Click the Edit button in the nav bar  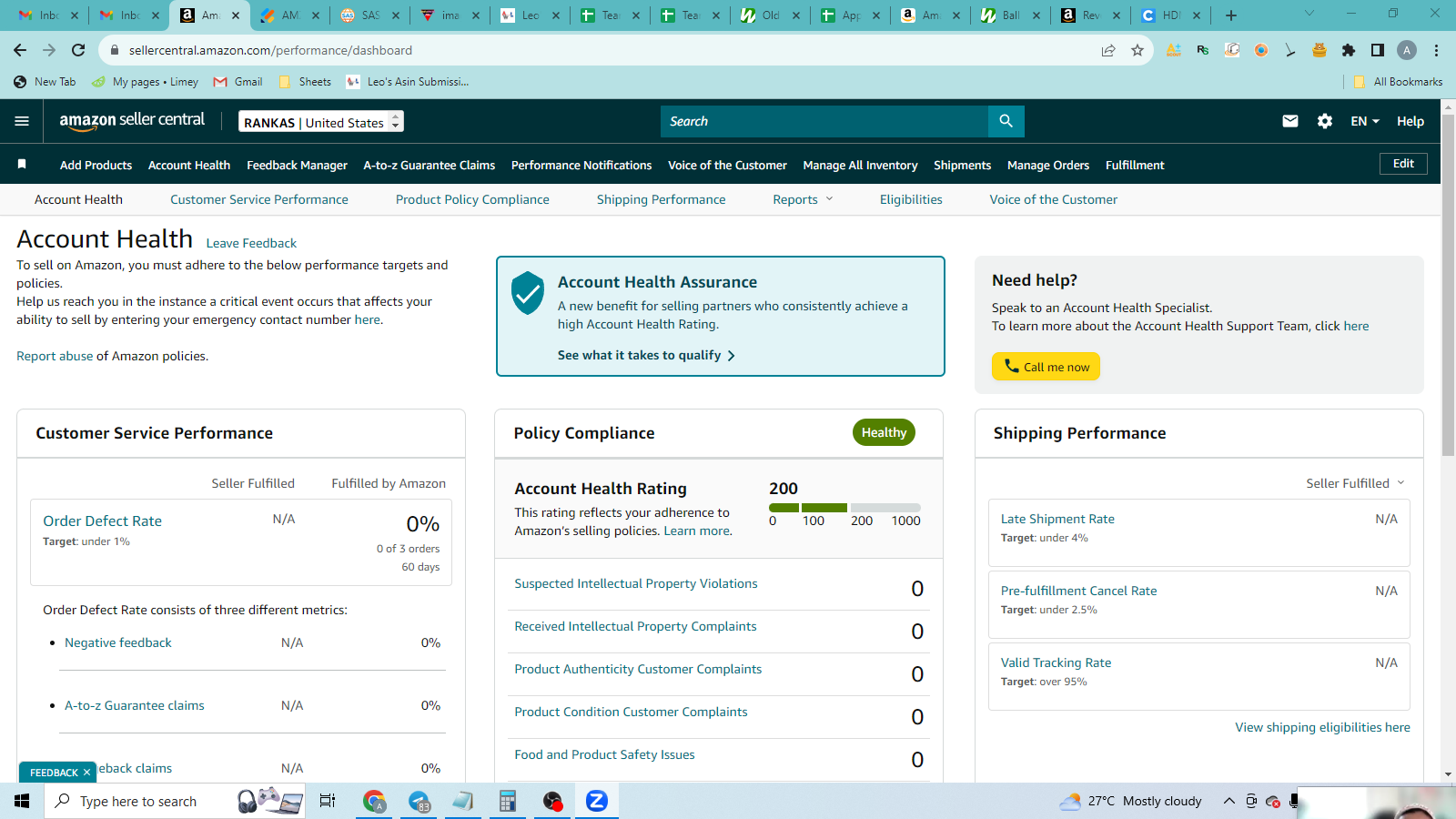coord(1403,164)
